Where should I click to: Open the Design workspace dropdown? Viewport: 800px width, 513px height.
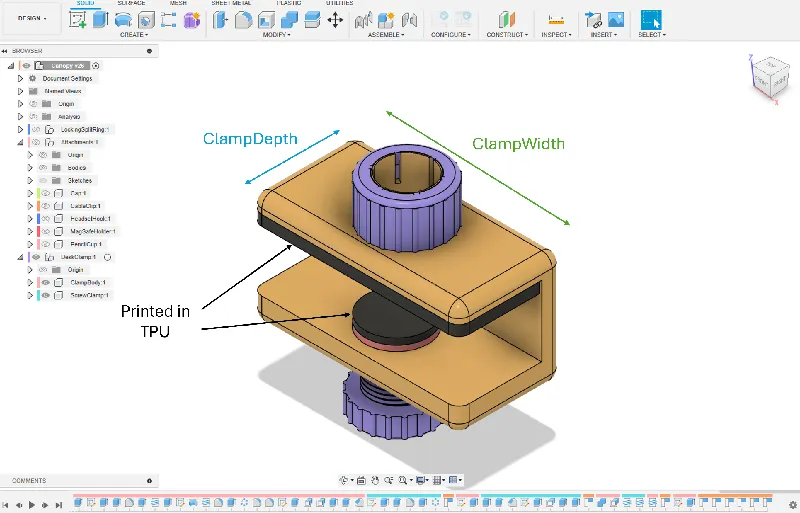[31, 18]
